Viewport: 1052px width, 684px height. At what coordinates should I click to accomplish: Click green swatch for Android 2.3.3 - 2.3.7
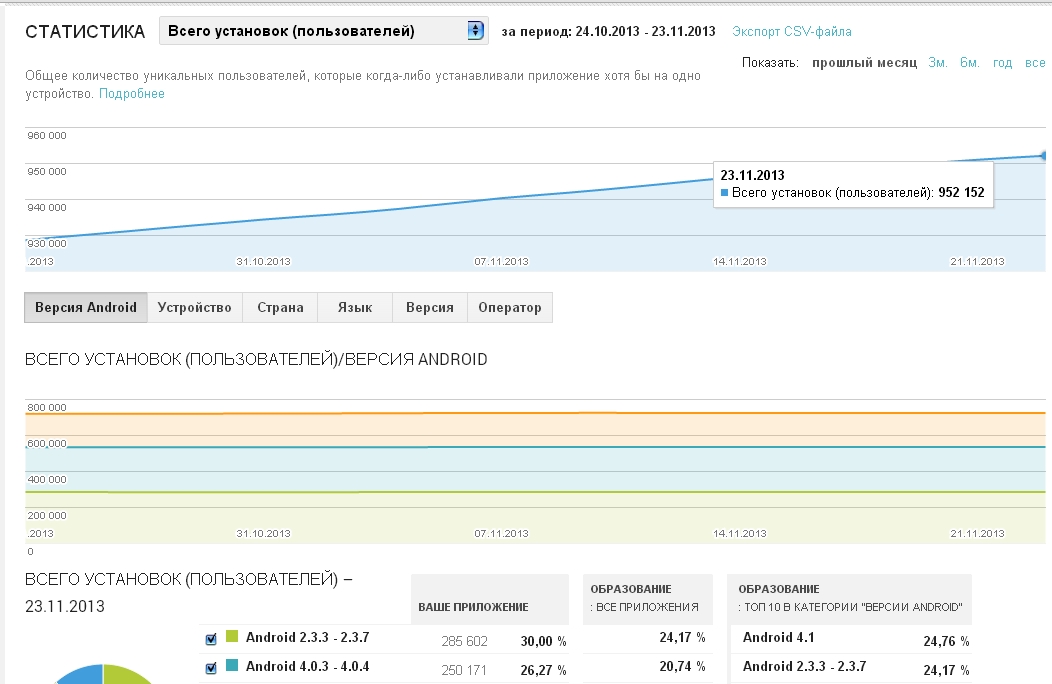(x=232, y=636)
